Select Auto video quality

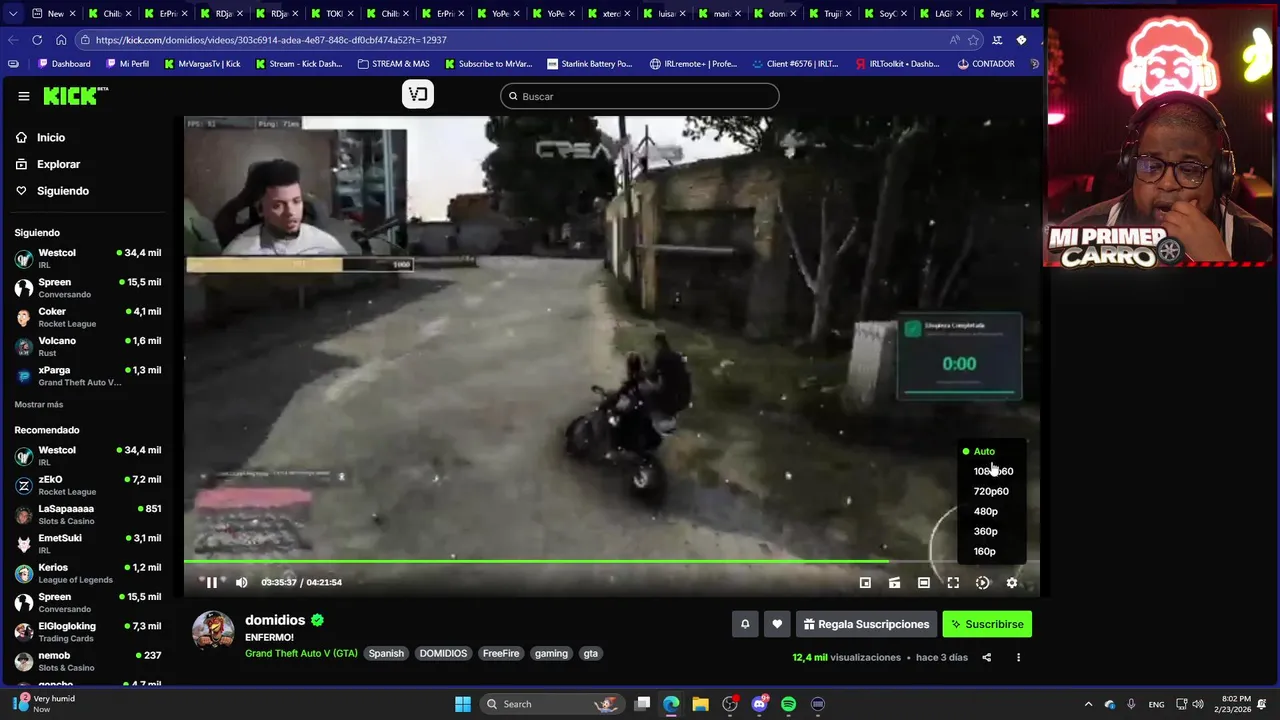[x=984, y=451]
